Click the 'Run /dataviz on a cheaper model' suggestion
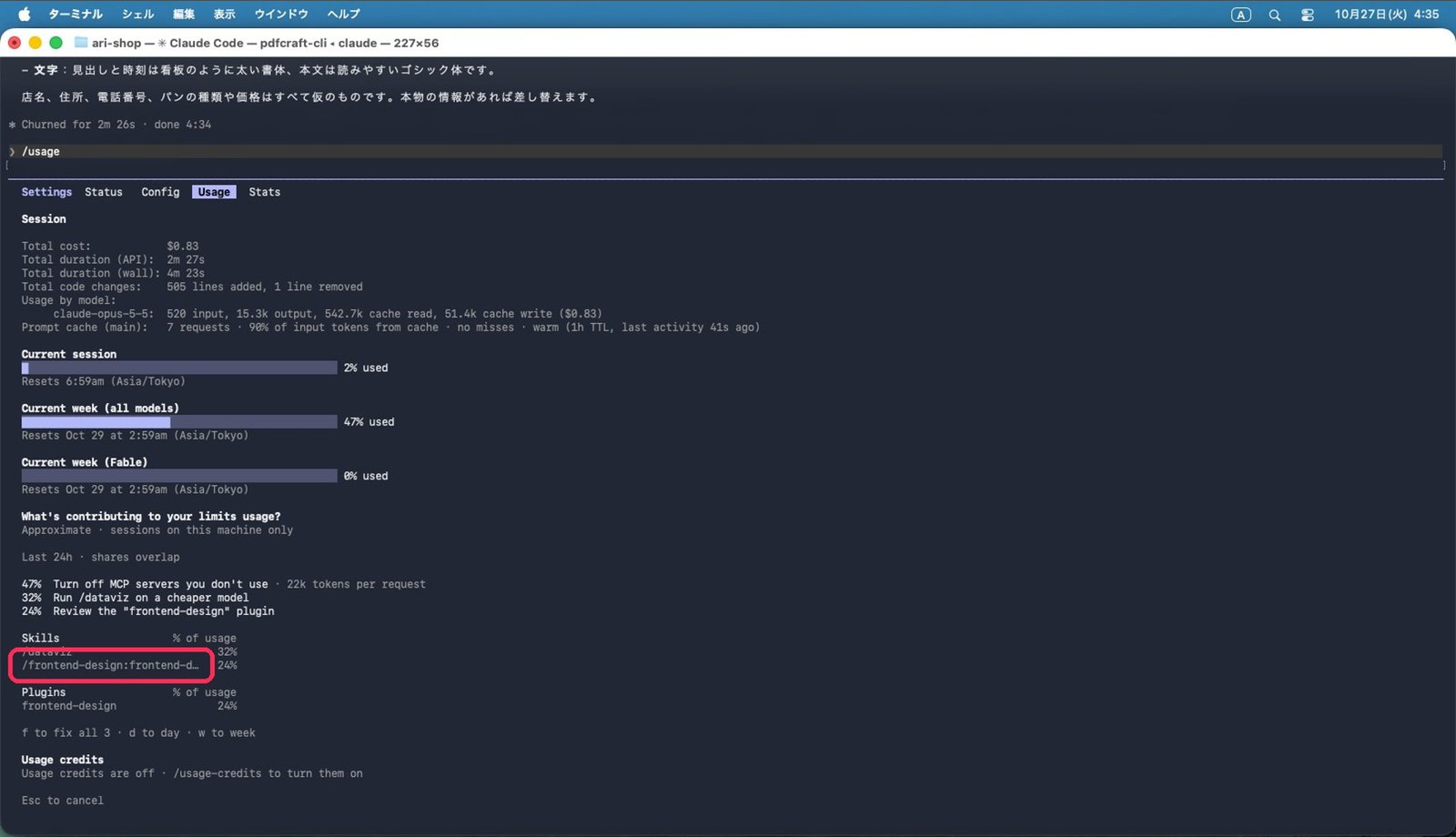Screen dimensions: 1456x837 click(150, 598)
